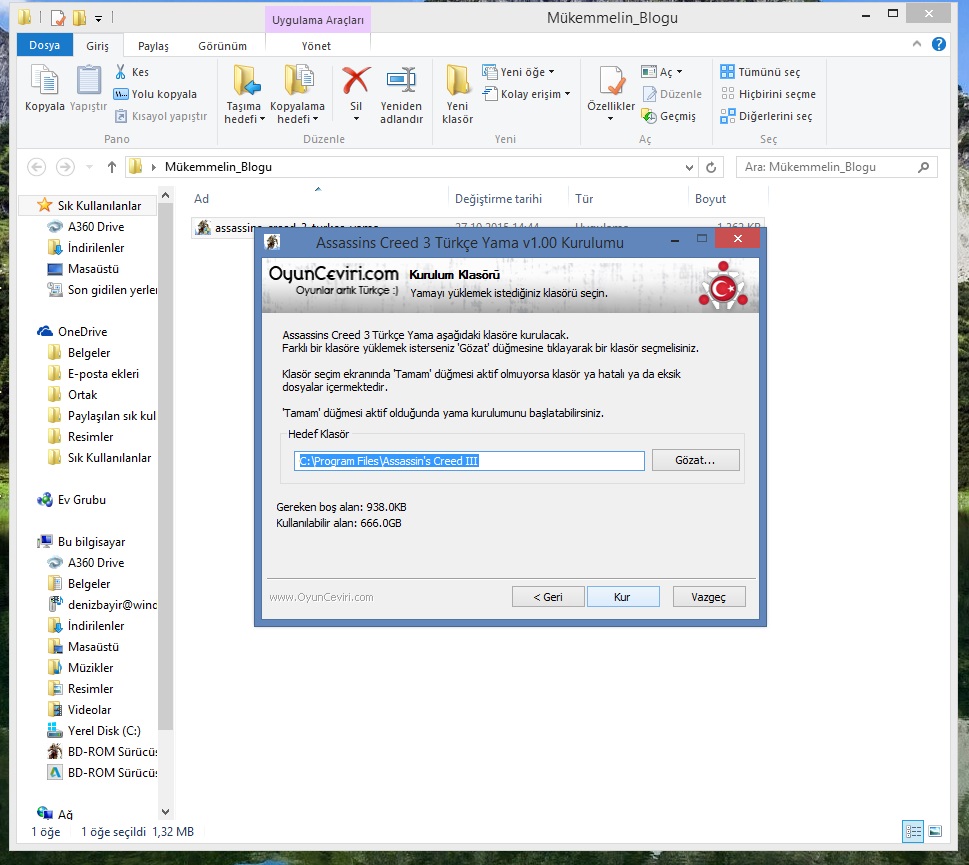Open Explorer help question mark icon

click(939, 44)
